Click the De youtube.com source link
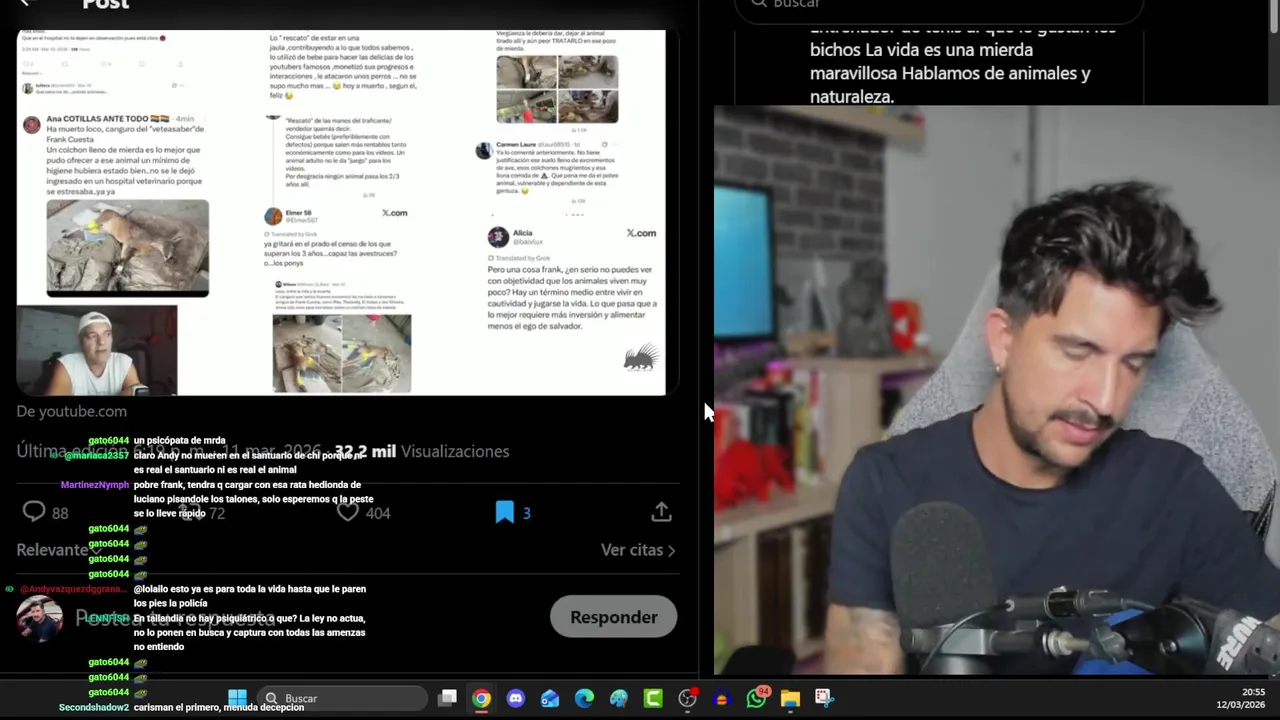This screenshot has width=1280, height=720. 71,411
